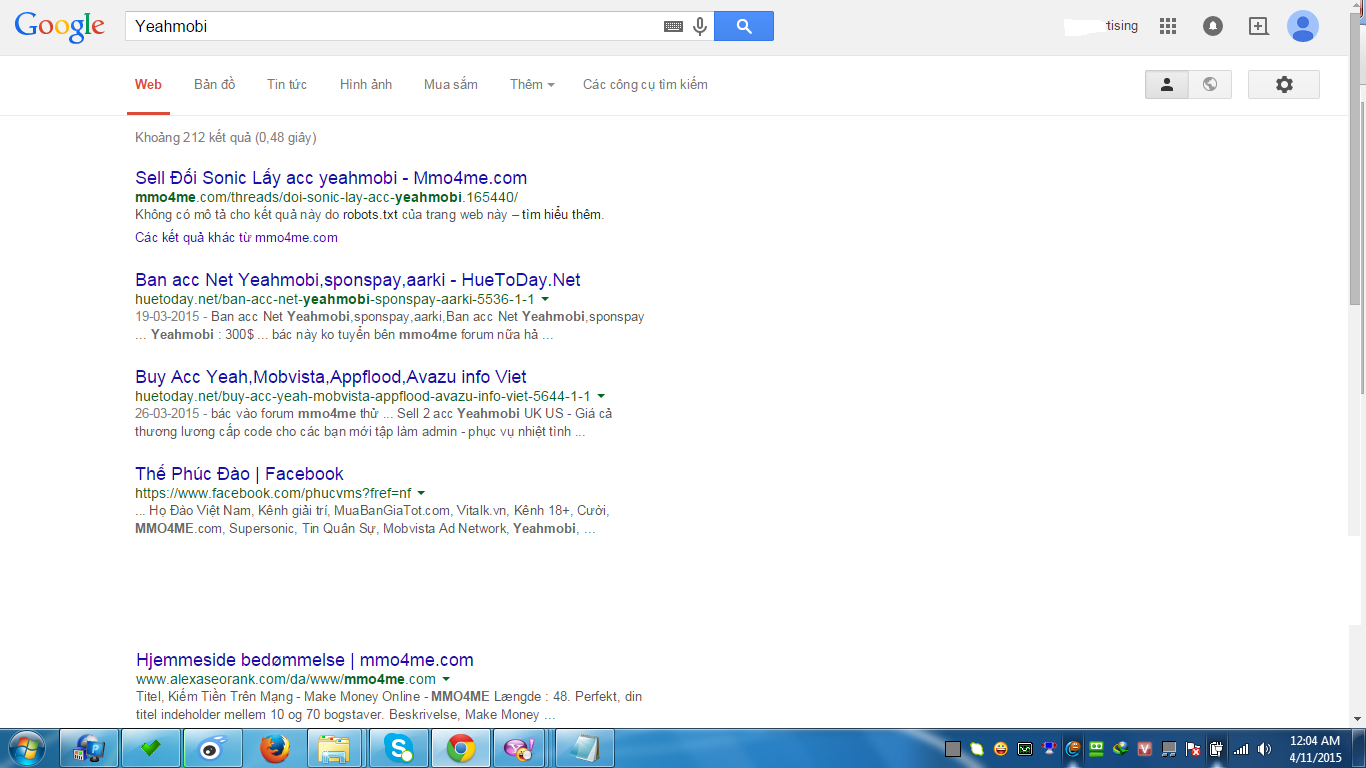The height and width of the screenshot is (768, 1366).
Task: Switch to the Mua sắm tab
Action: coord(451,85)
